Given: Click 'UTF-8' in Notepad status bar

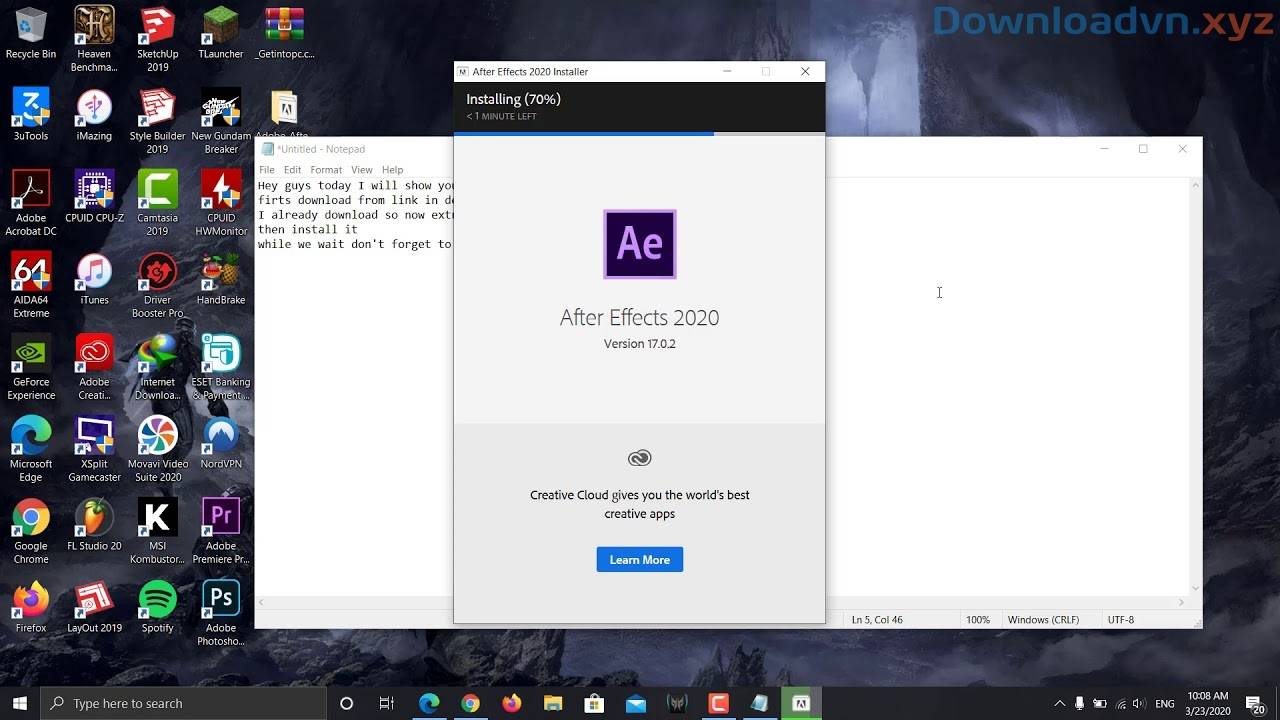Looking at the screenshot, I should (1121, 620).
